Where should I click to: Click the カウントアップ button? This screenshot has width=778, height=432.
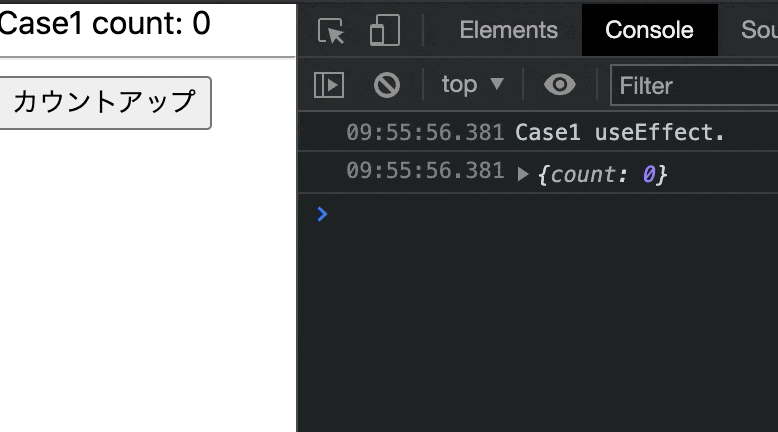105,103
